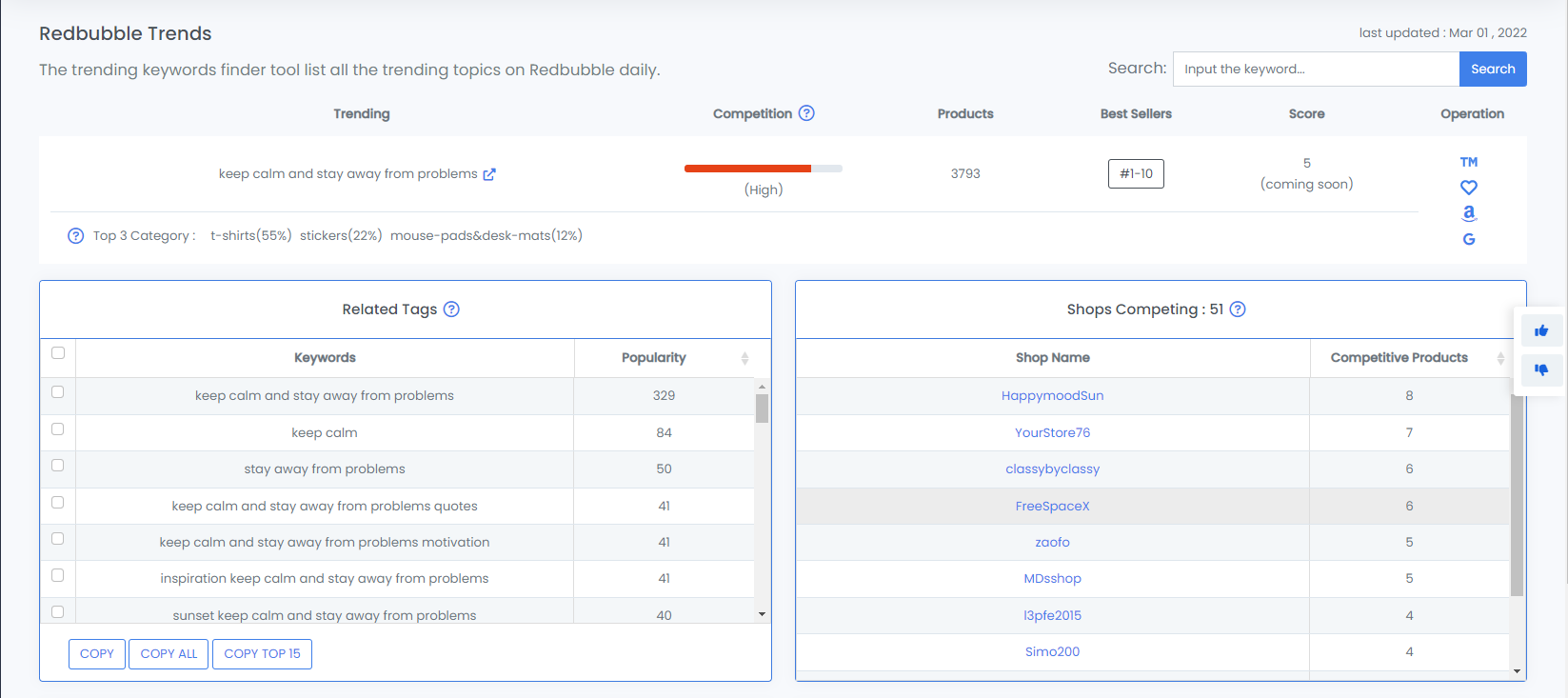
Task: Click the Related Tags scrollbar down arrow
Action: click(x=762, y=614)
